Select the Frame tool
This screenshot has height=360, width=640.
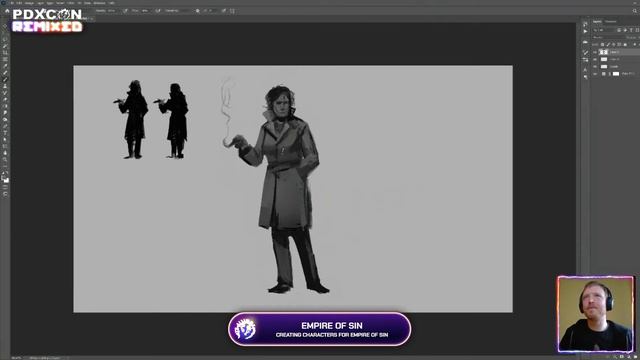5,59
